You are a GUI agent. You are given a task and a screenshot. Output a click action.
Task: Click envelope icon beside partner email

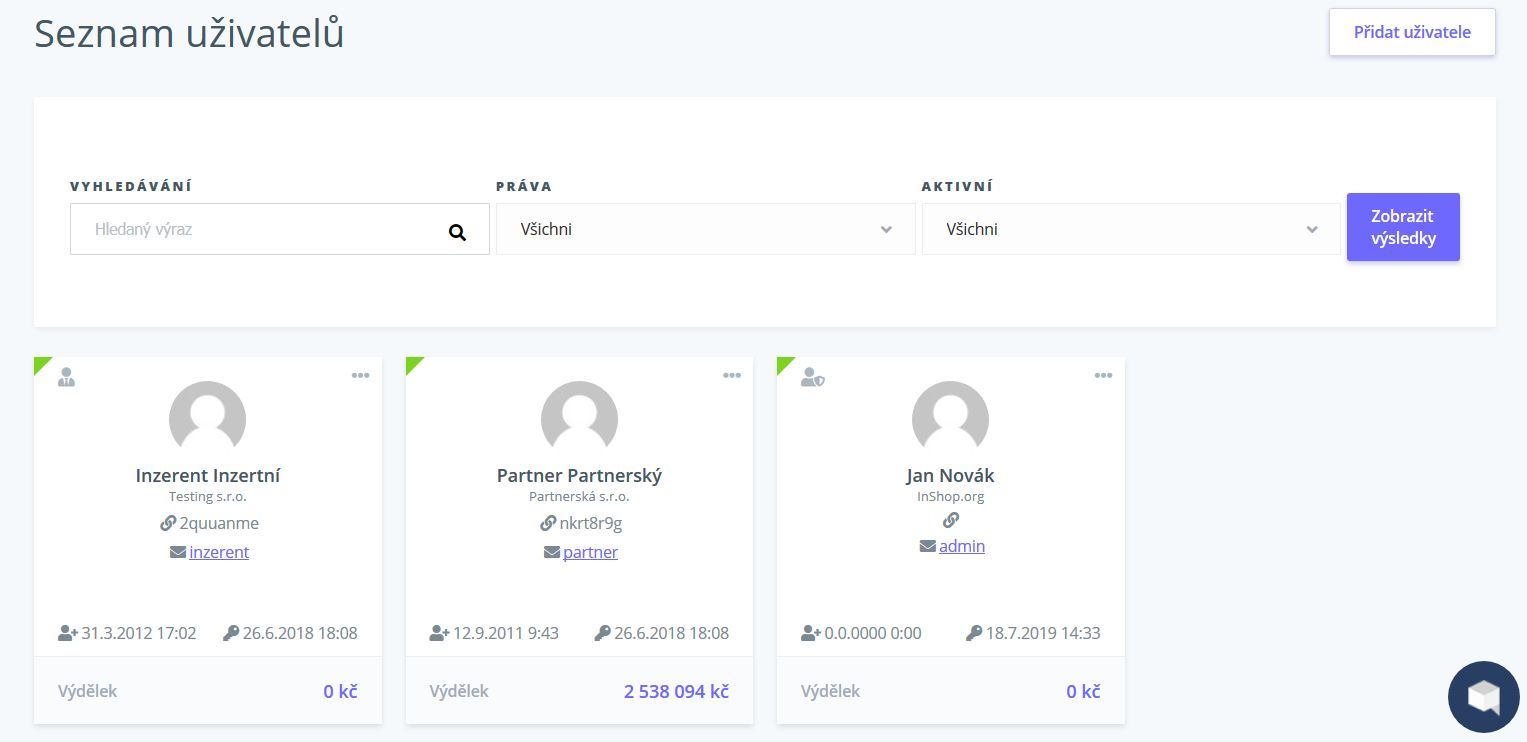(551, 552)
